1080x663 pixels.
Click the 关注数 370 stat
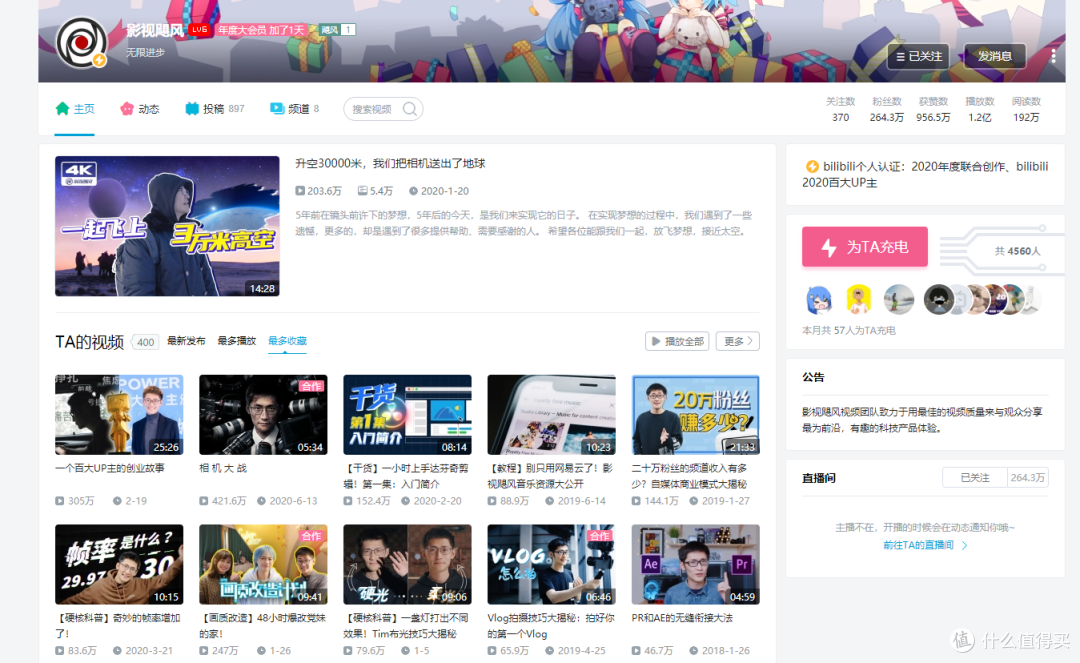tap(840, 109)
